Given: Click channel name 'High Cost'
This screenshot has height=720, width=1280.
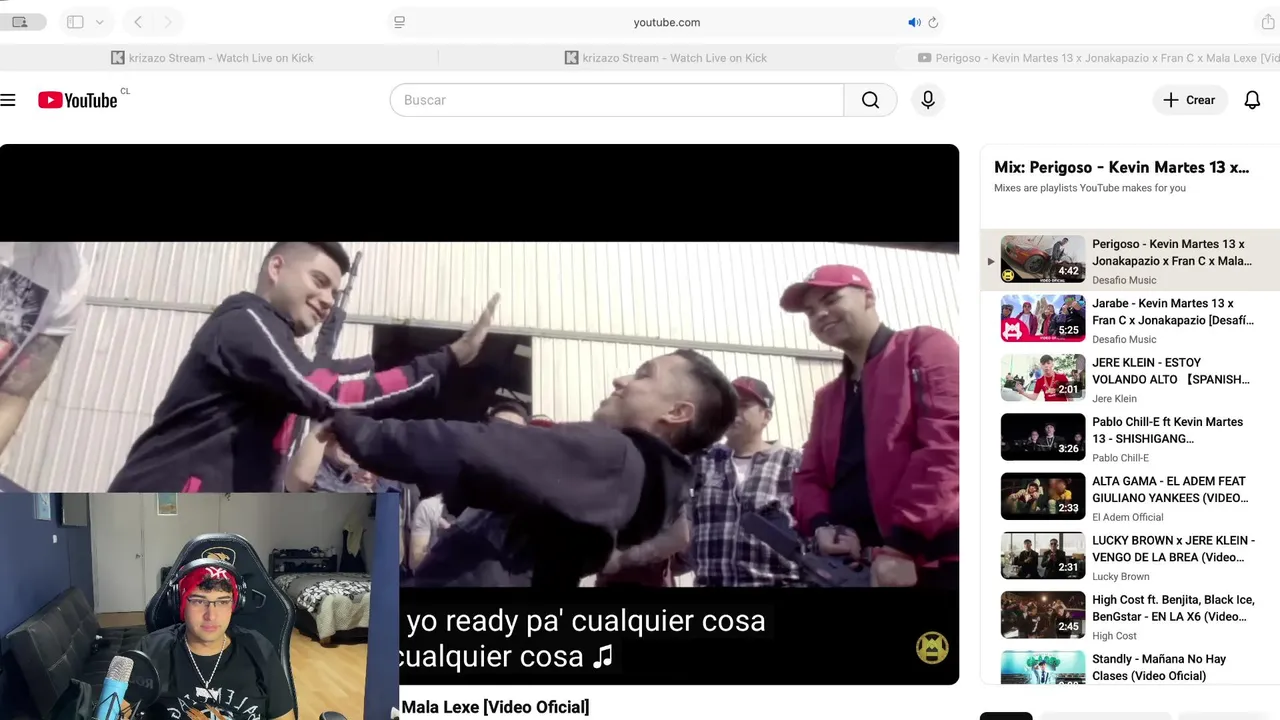Looking at the screenshot, I should pos(1114,635).
